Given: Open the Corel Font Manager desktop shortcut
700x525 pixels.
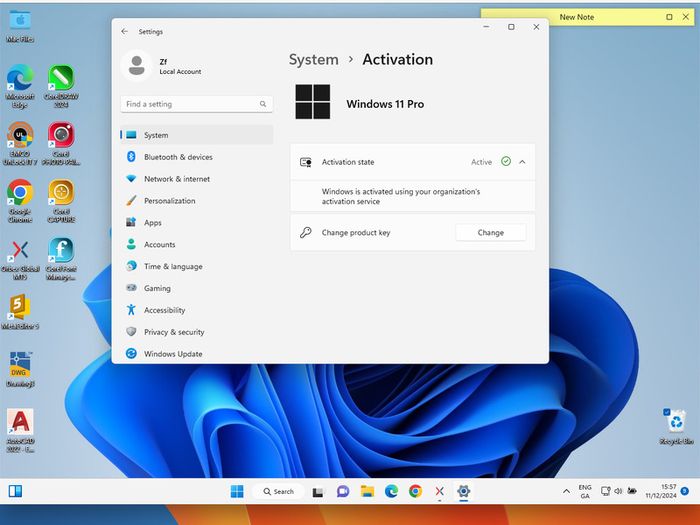Looking at the screenshot, I should (61, 259).
